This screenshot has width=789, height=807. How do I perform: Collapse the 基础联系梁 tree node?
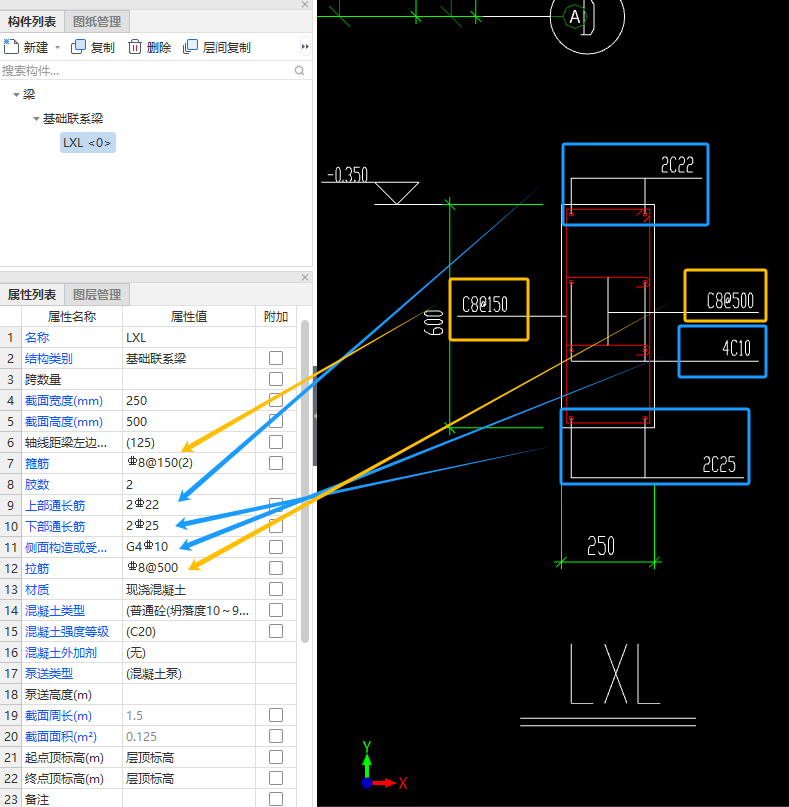36,119
